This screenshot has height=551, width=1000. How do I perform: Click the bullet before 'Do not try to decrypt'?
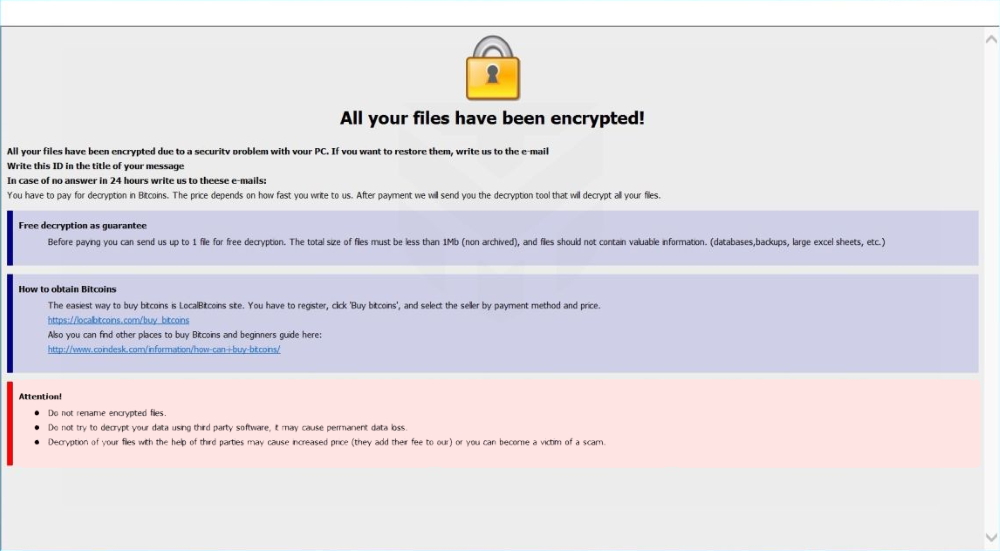pyautogui.click(x=37, y=427)
